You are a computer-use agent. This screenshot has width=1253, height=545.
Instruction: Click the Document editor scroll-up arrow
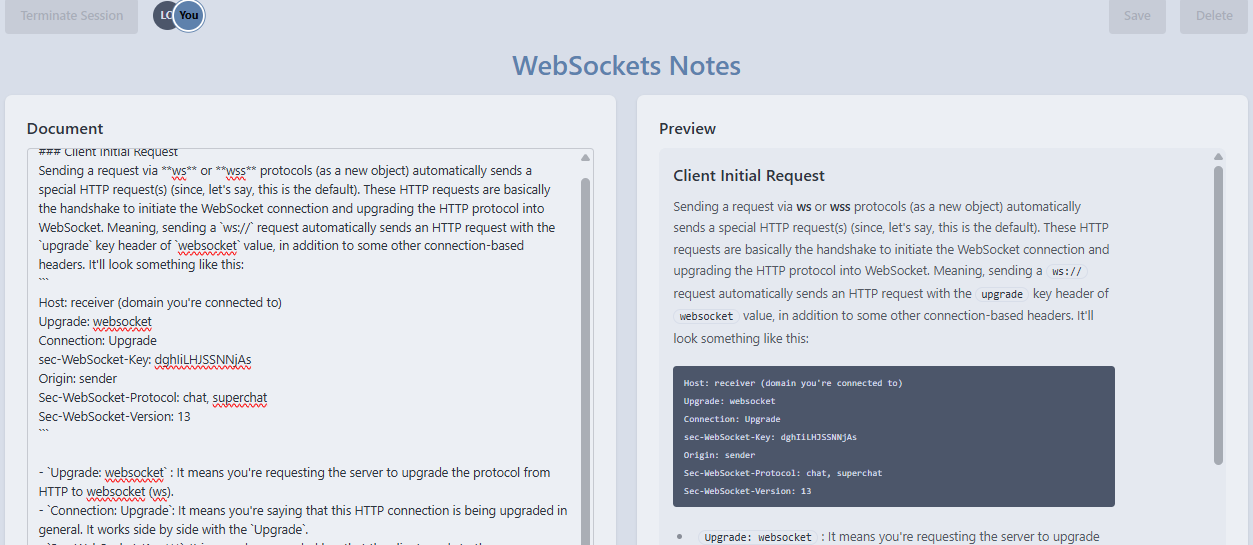[585, 157]
